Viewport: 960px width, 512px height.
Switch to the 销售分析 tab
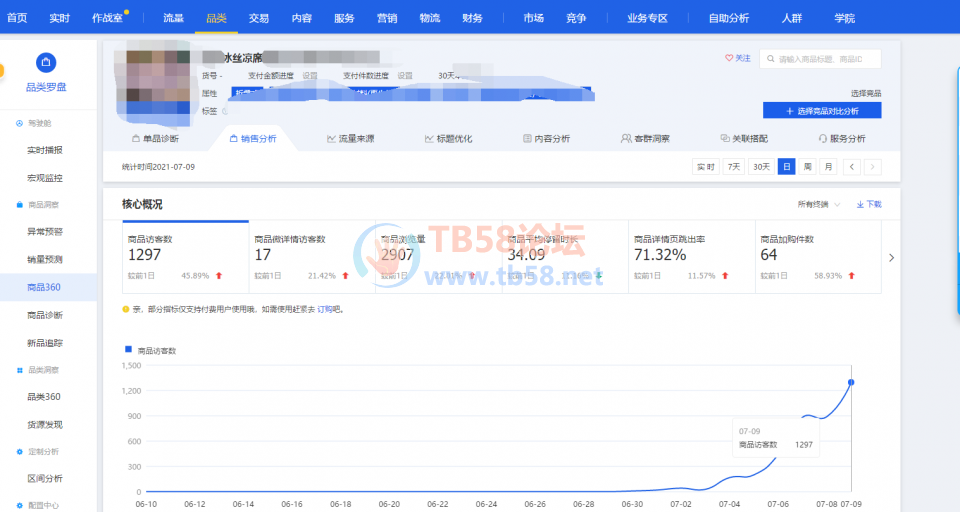pos(253,138)
